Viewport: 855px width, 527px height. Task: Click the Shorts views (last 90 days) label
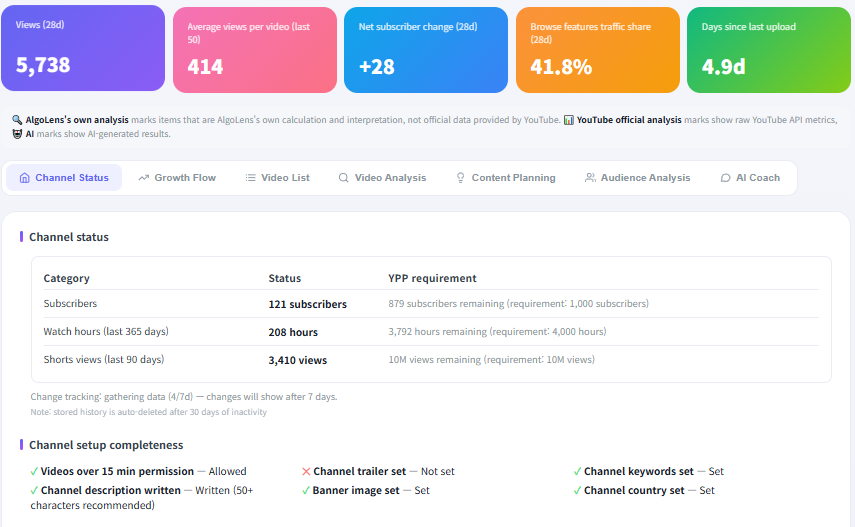(x=104, y=360)
